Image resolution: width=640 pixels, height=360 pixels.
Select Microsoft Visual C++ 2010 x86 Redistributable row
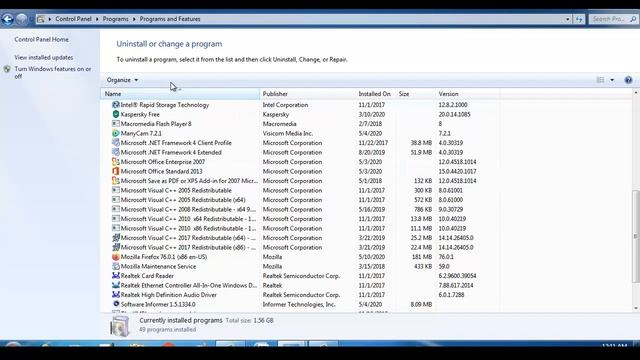[300, 228]
